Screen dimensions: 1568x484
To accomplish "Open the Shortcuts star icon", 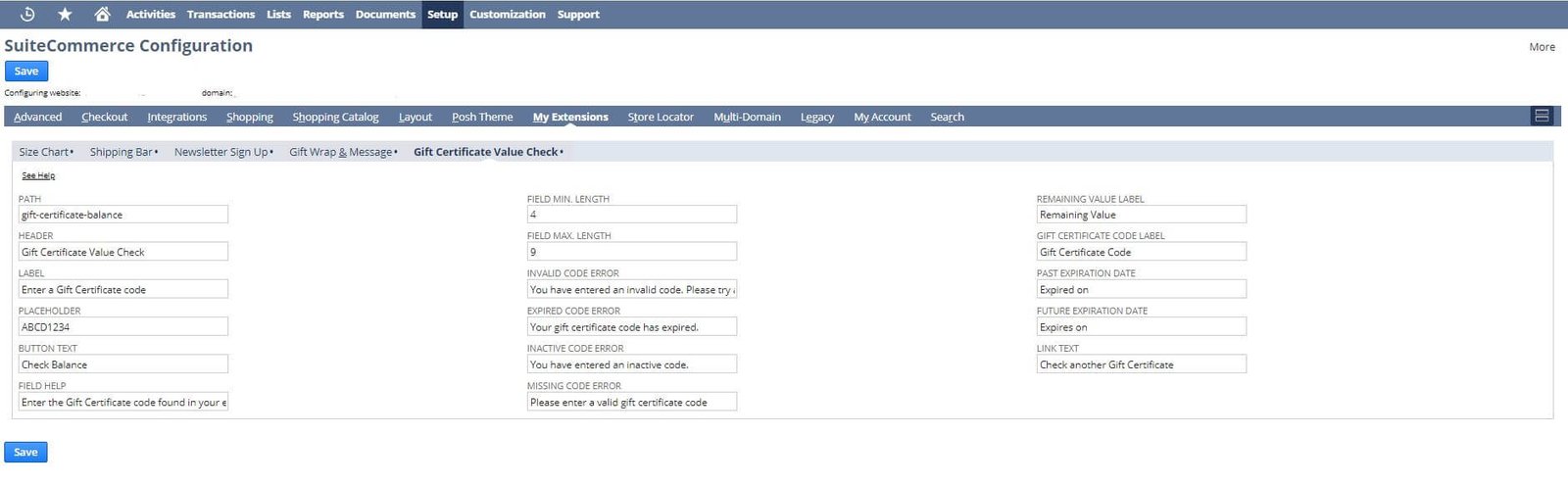I will [65, 14].
